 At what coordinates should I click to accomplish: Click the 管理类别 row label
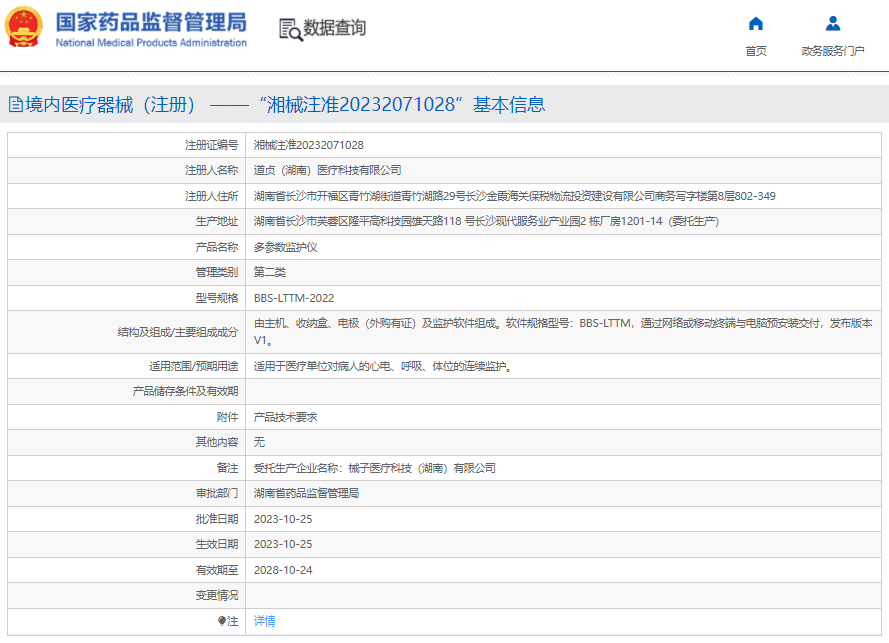(217, 272)
